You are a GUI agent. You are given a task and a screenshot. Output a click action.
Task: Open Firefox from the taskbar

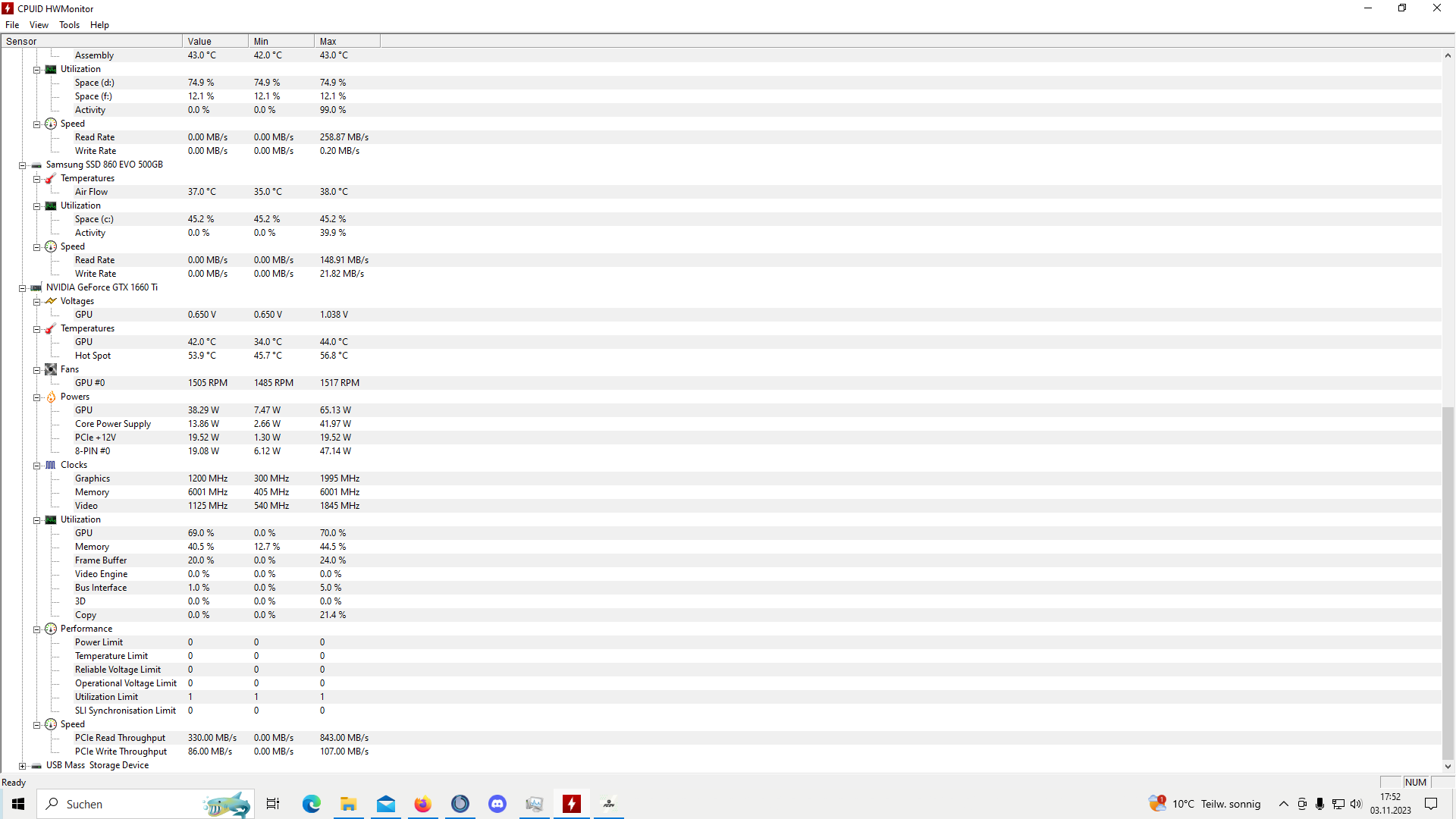(423, 804)
